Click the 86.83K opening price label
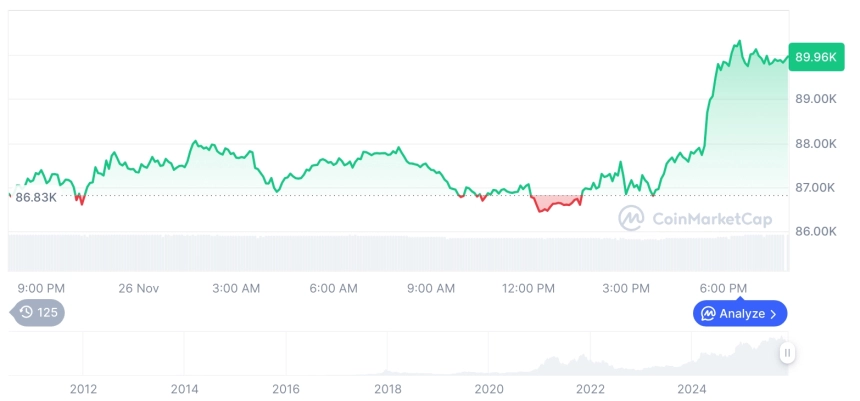This screenshot has height=401, width=860. pos(35,197)
